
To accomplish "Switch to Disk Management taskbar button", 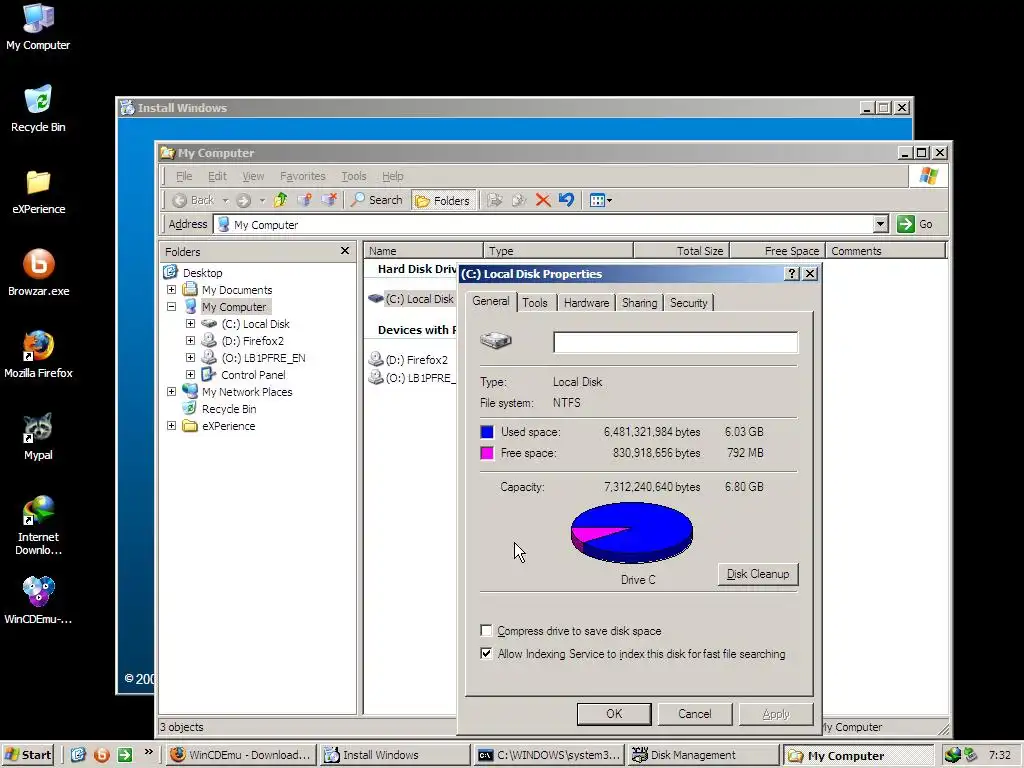I will (703, 755).
